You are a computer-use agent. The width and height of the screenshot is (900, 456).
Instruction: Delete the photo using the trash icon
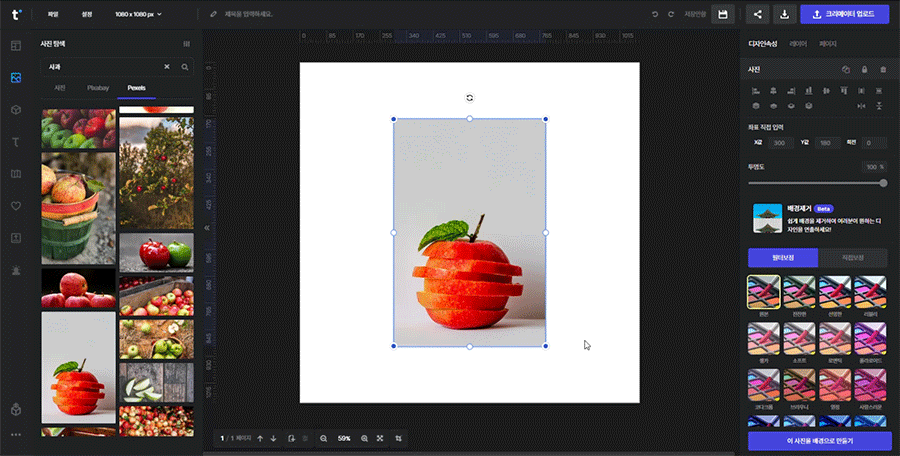pyautogui.click(x=882, y=70)
